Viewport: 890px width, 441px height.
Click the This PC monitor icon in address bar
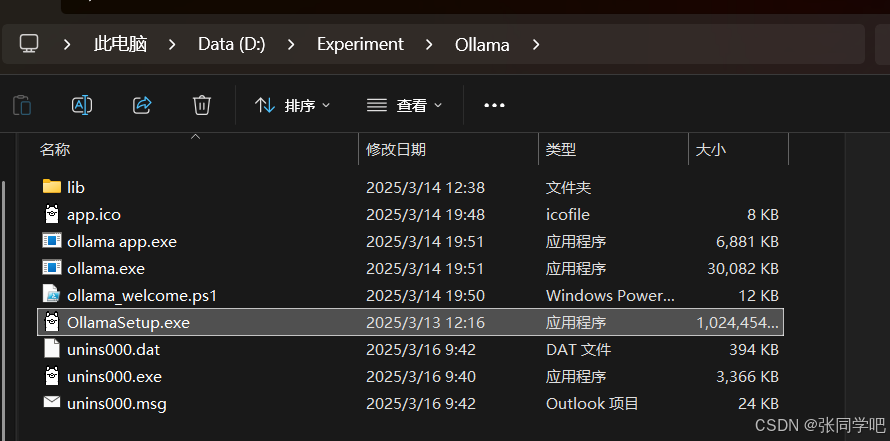pos(29,44)
